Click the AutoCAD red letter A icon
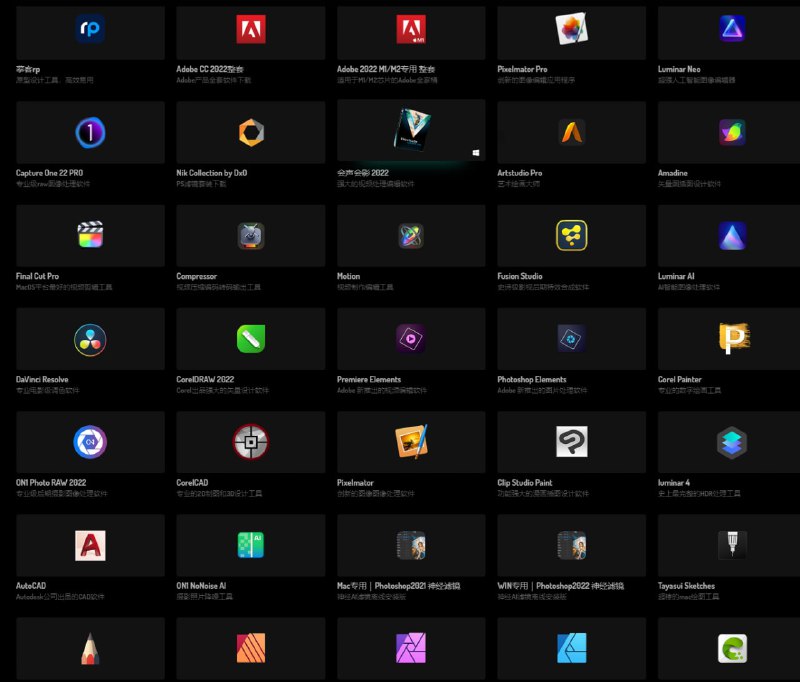The height and width of the screenshot is (682, 800). [x=91, y=545]
